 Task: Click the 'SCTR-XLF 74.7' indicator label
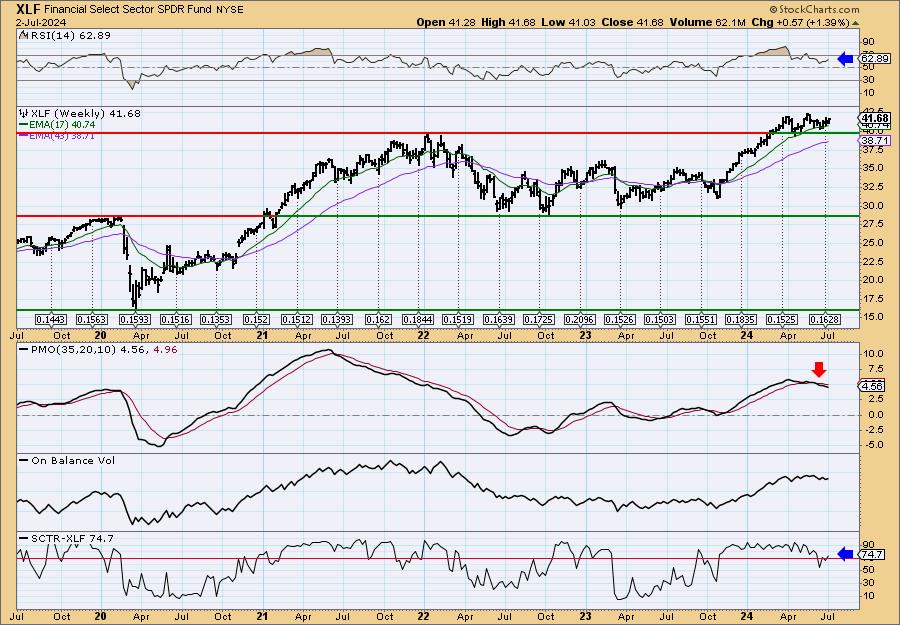click(72, 538)
